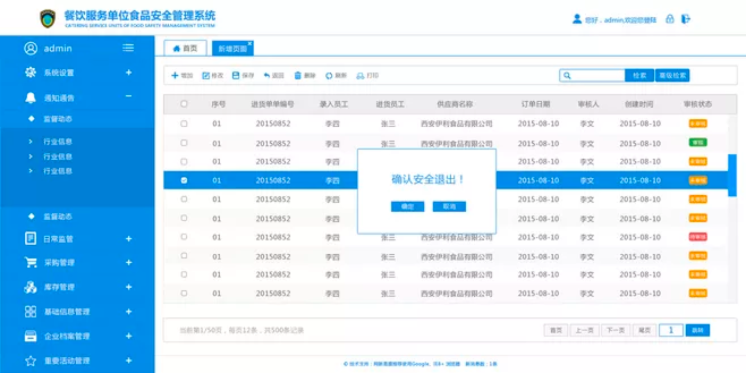Uncheck the checkbox in the highlighted blue row
The height and width of the screenshot is (373, 746).
point(184,180)
